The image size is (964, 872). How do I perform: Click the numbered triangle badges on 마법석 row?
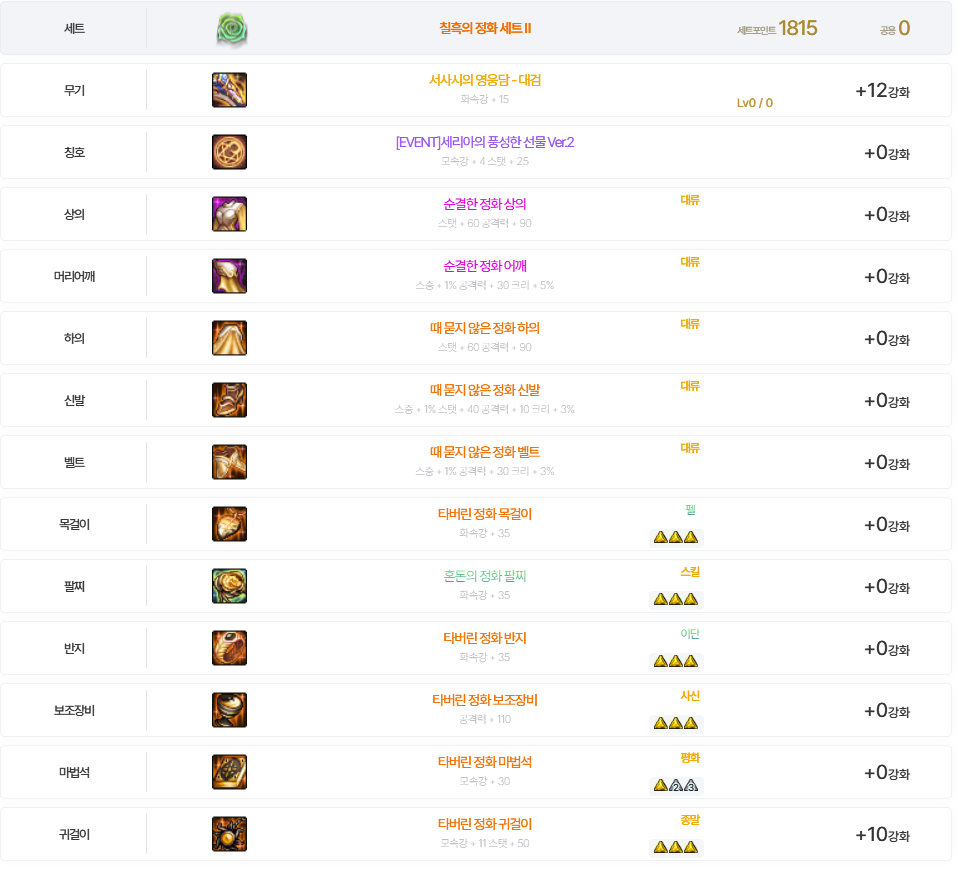point(676,786)
